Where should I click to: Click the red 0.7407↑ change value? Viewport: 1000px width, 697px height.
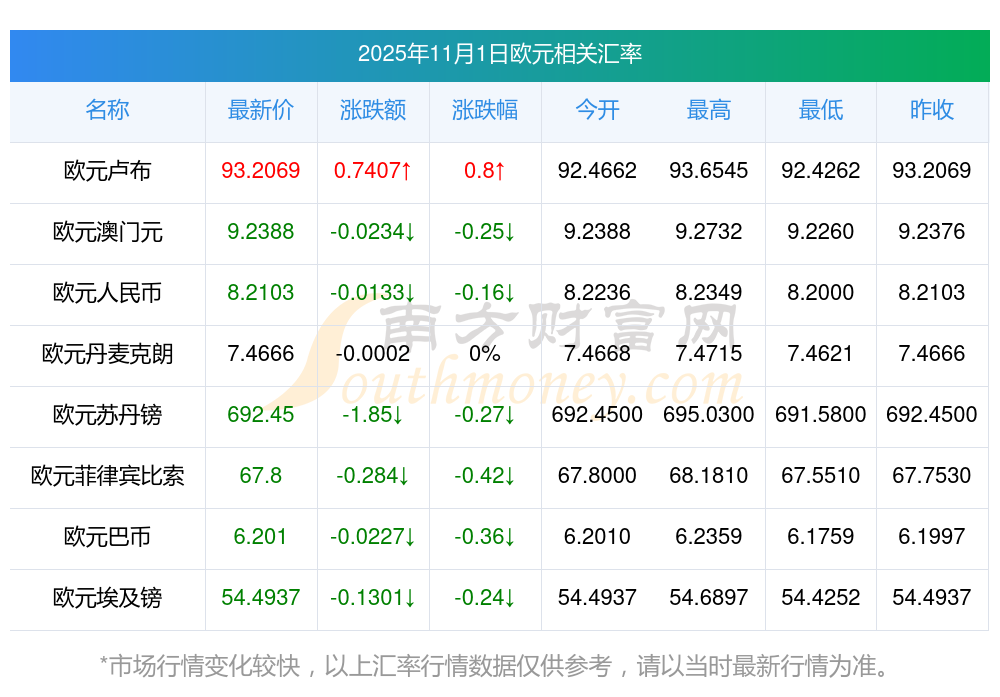click(373, 171)
